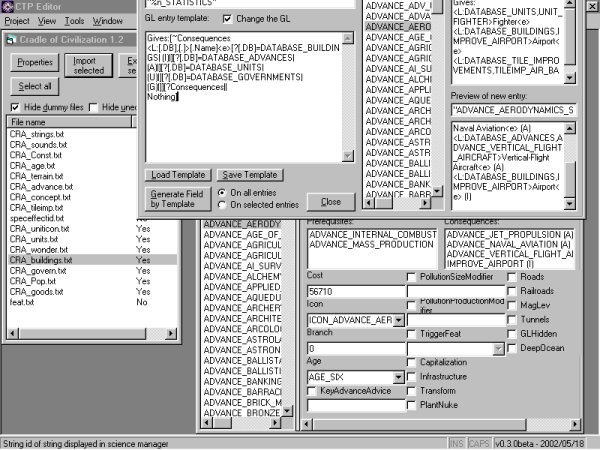Open the empty dropdown next to Branch
This screenshot has width=600, height=450.
click(498, 348)
